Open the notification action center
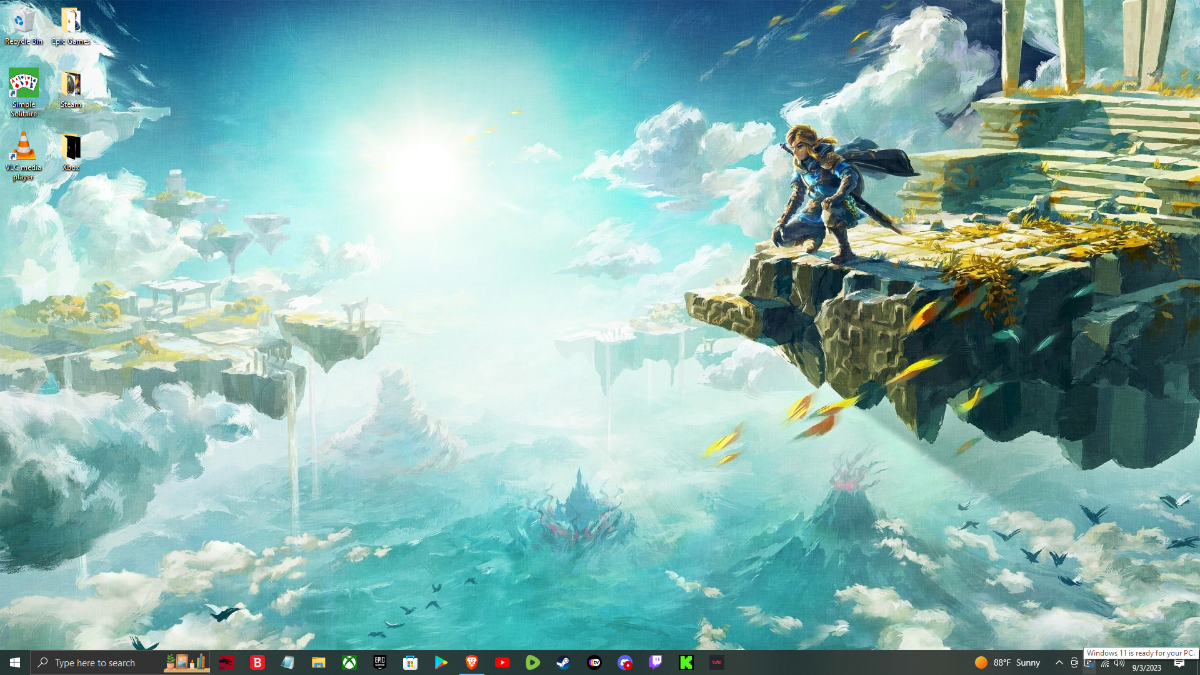Image resolution: width=1200 pixels, height=675 pixels. [1179, 663]
